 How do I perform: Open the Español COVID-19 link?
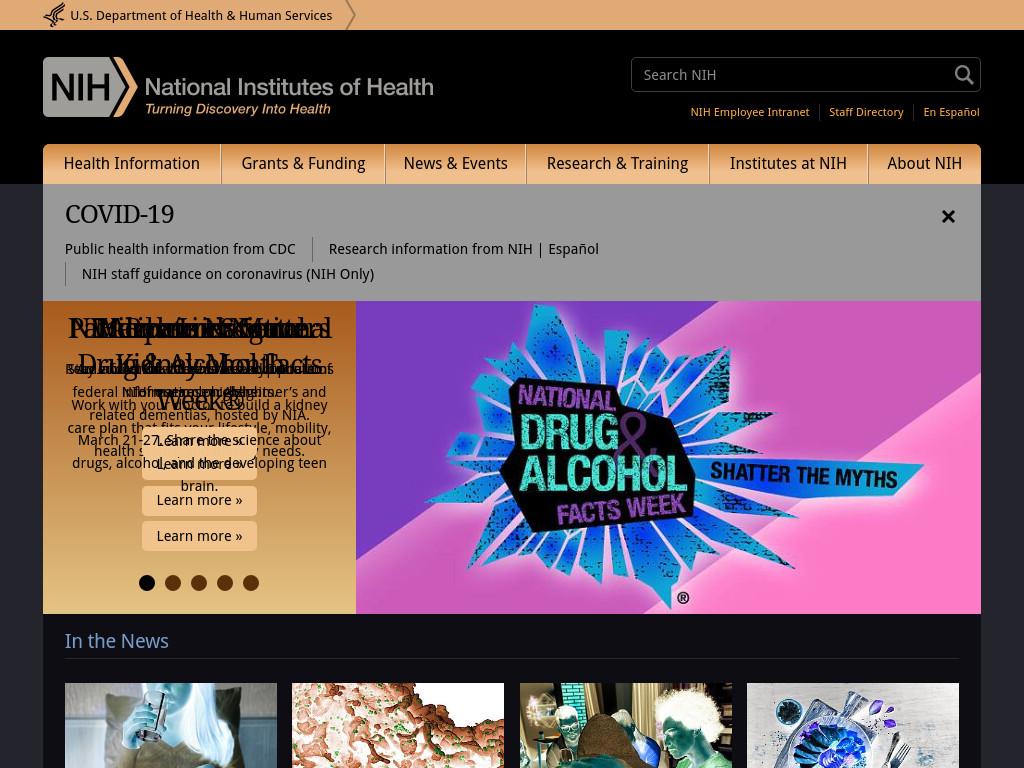point(573,249)
